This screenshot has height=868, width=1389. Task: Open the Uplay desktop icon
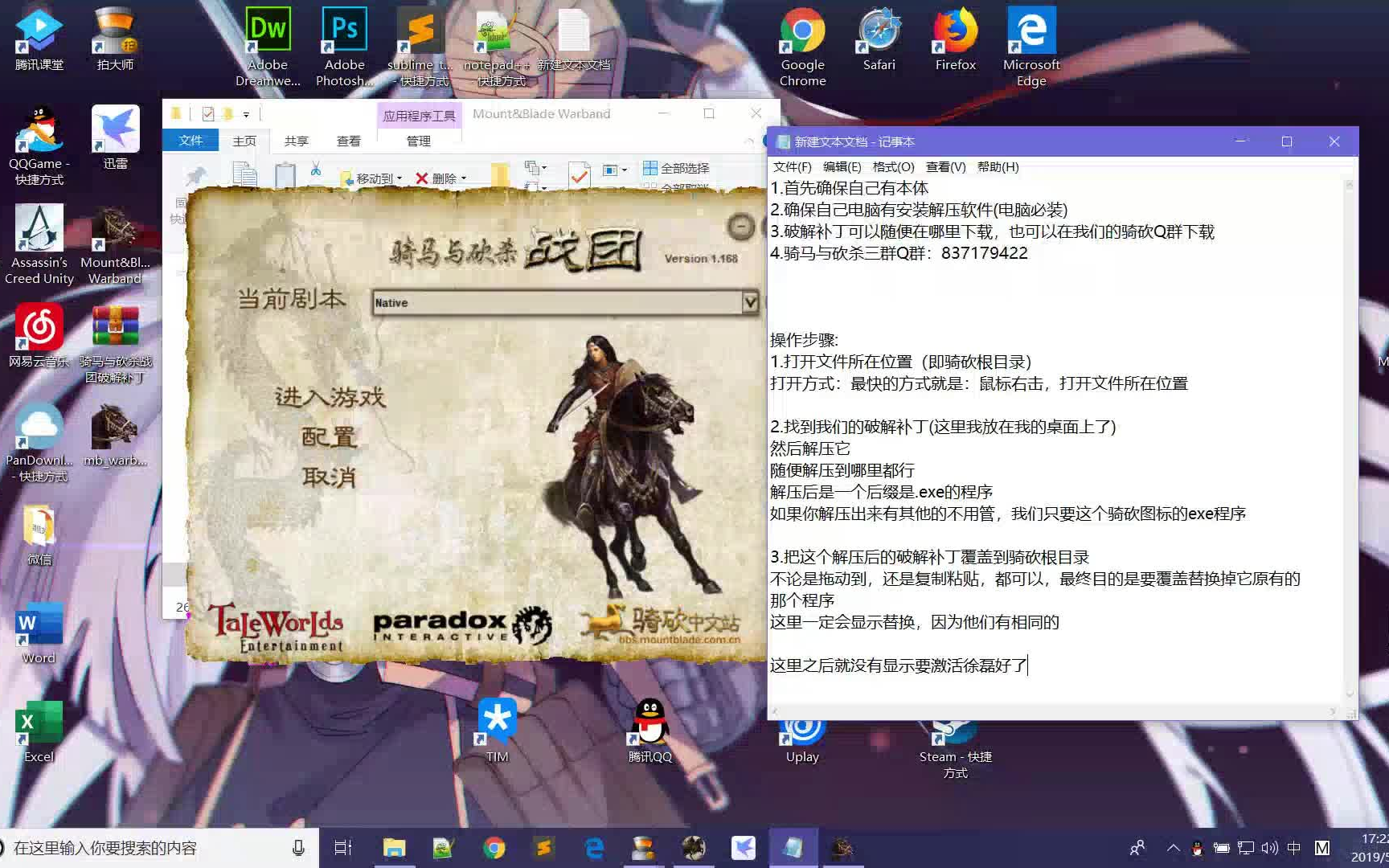pyautogui.click(x=802, y=739)
